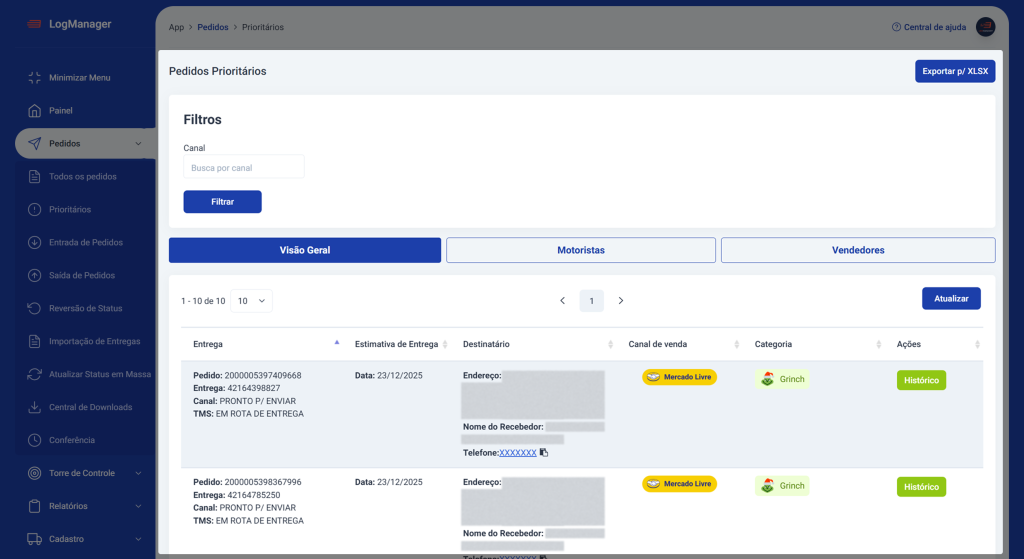
Task: Click the Minimizar Menu icon in sidebar
Action: [34, 78]
